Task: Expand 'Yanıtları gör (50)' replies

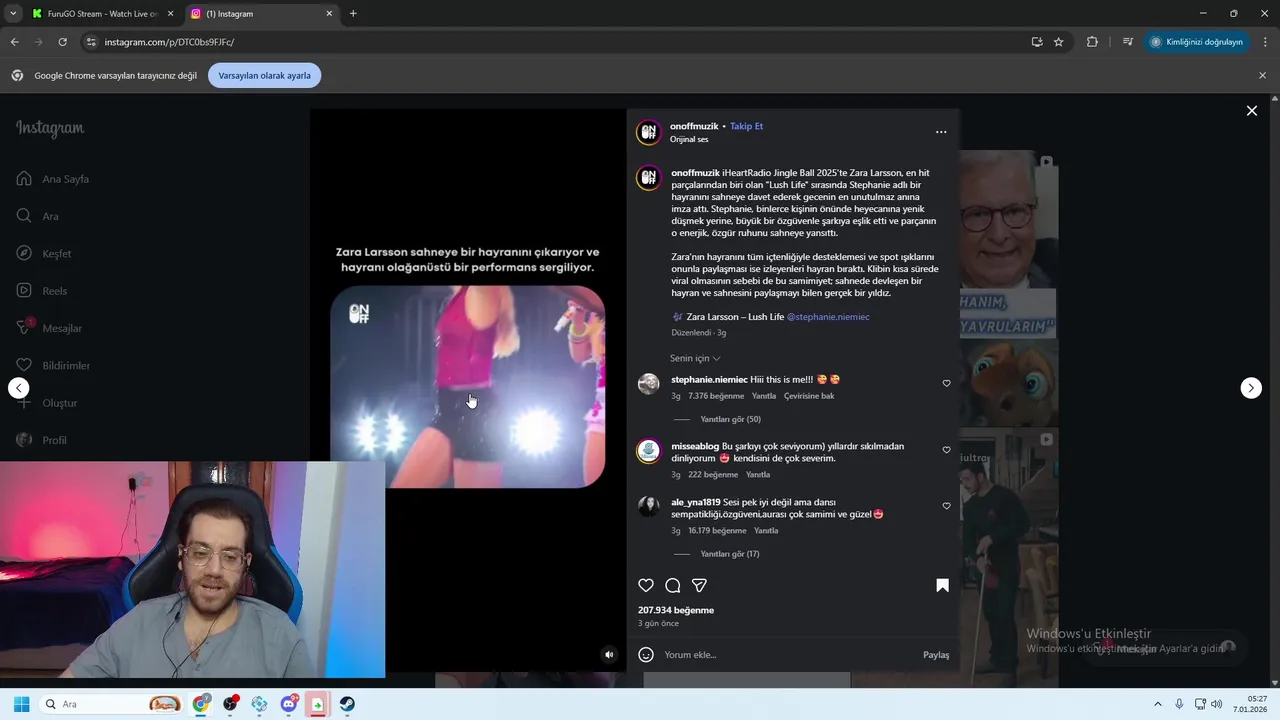Action: tap(730, 419)
